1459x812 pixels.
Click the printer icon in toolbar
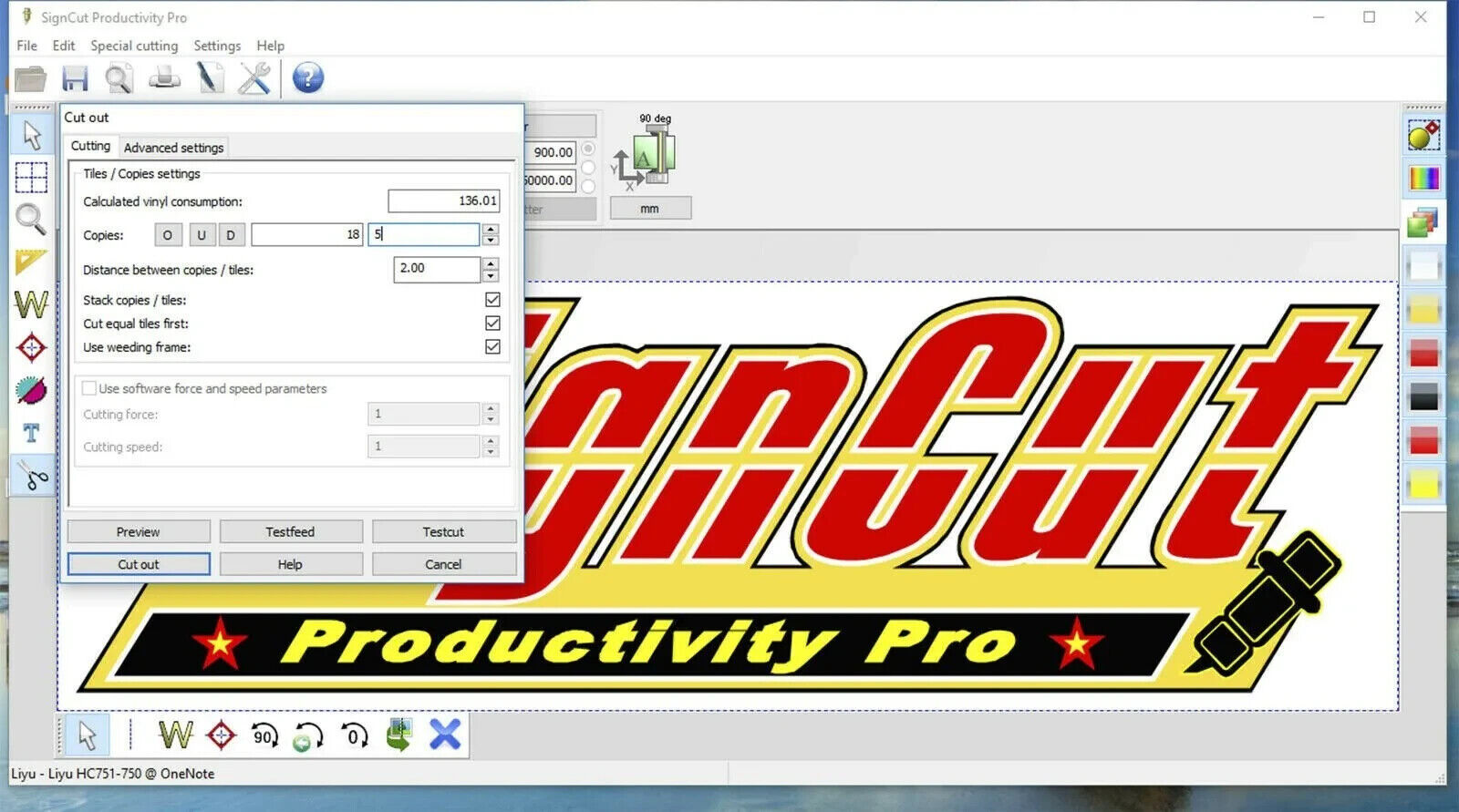[x=164, y=78]
